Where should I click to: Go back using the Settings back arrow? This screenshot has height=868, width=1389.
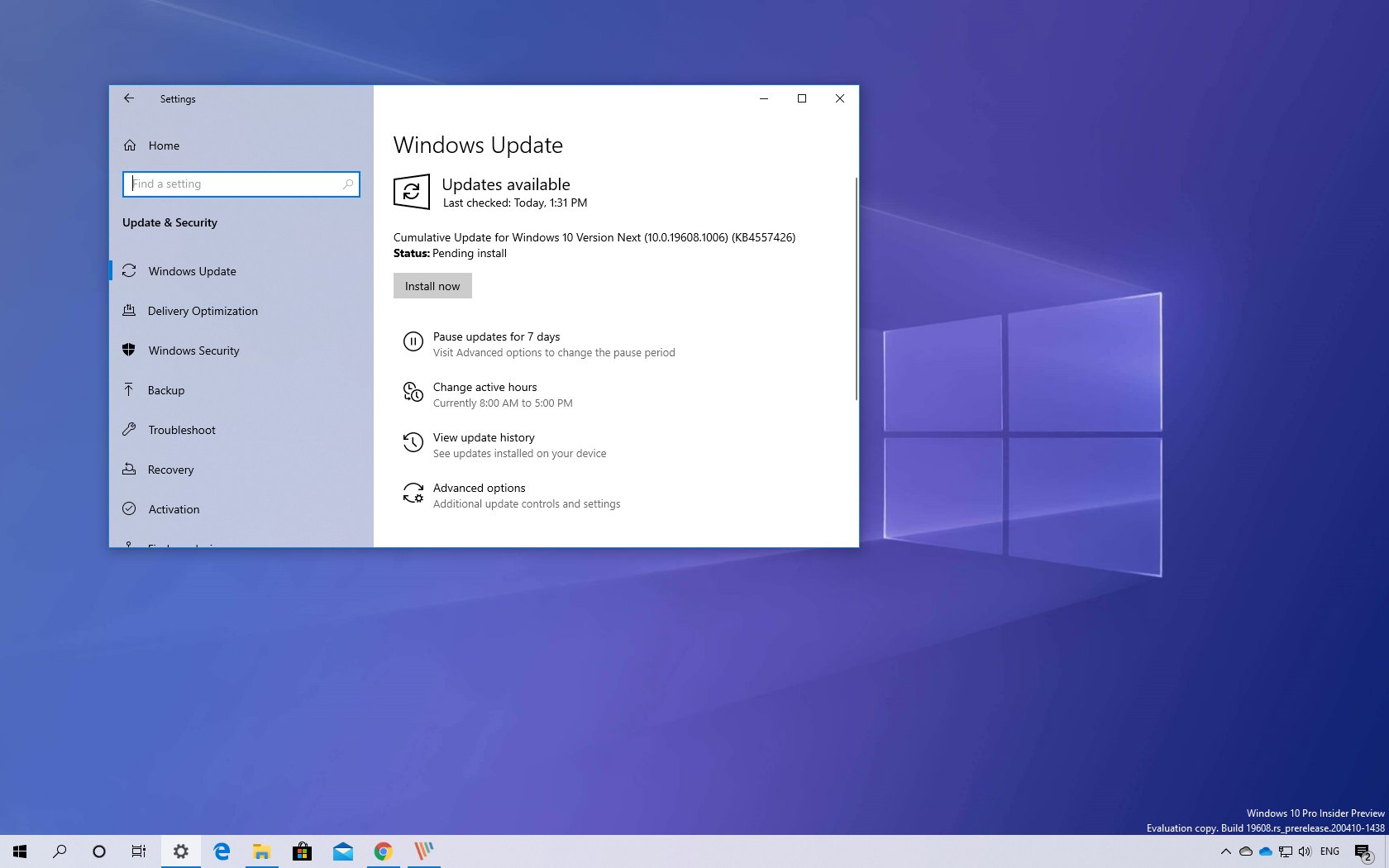point(129,98)
